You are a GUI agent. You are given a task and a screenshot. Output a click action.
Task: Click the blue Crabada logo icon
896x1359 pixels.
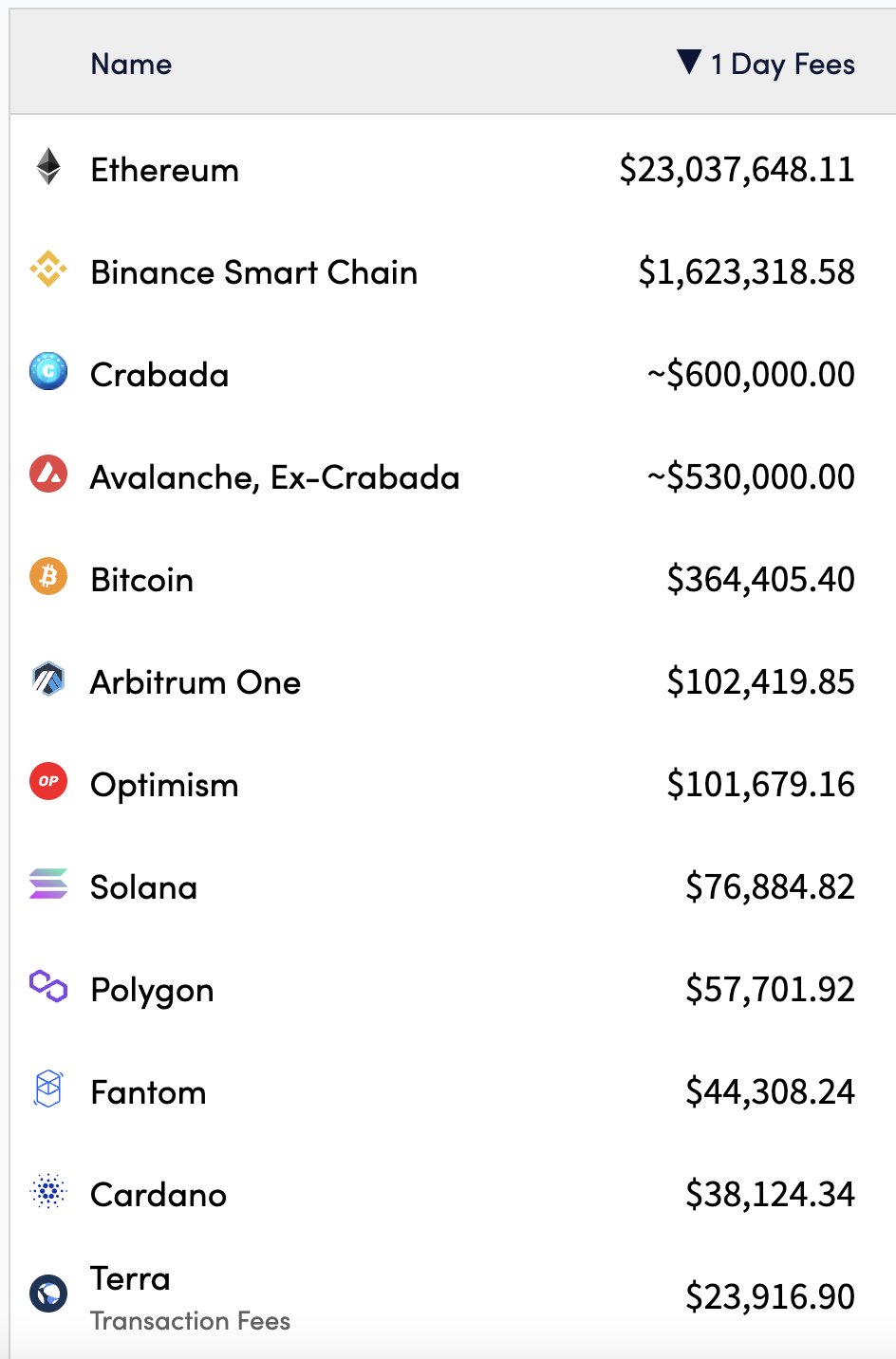[x=48, y=371]
